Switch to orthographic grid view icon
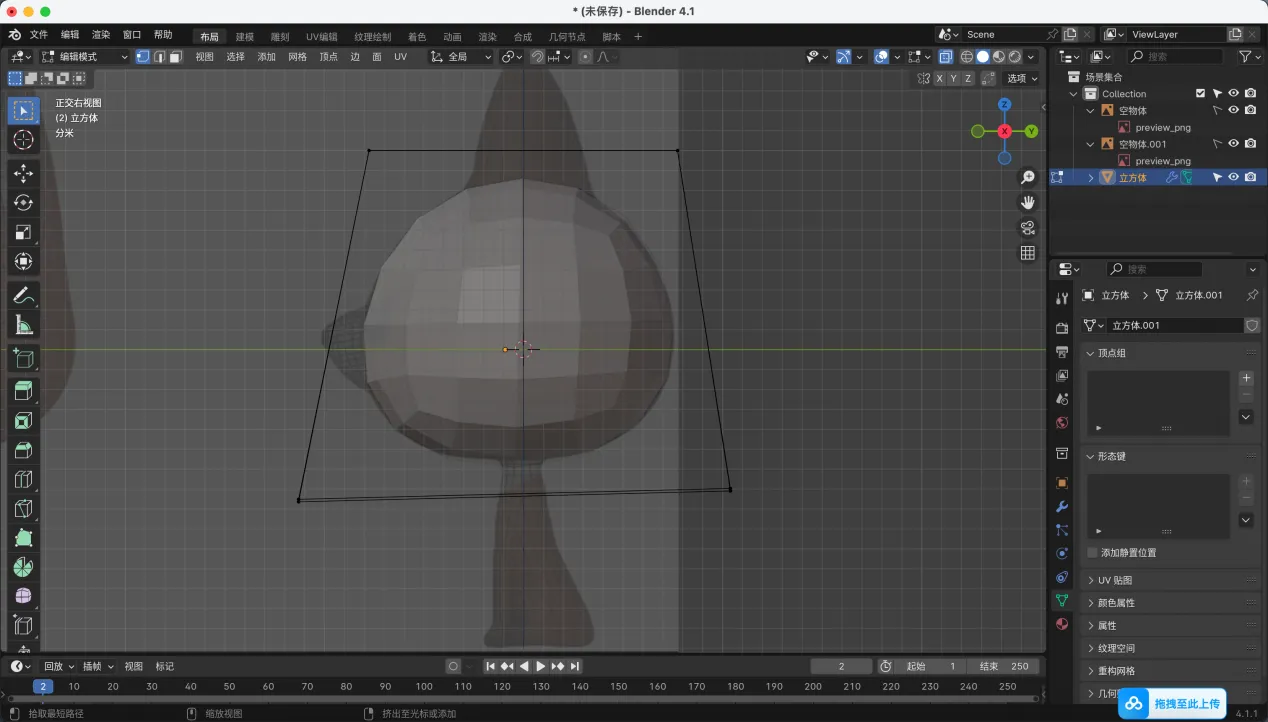 click(1027, 253)
